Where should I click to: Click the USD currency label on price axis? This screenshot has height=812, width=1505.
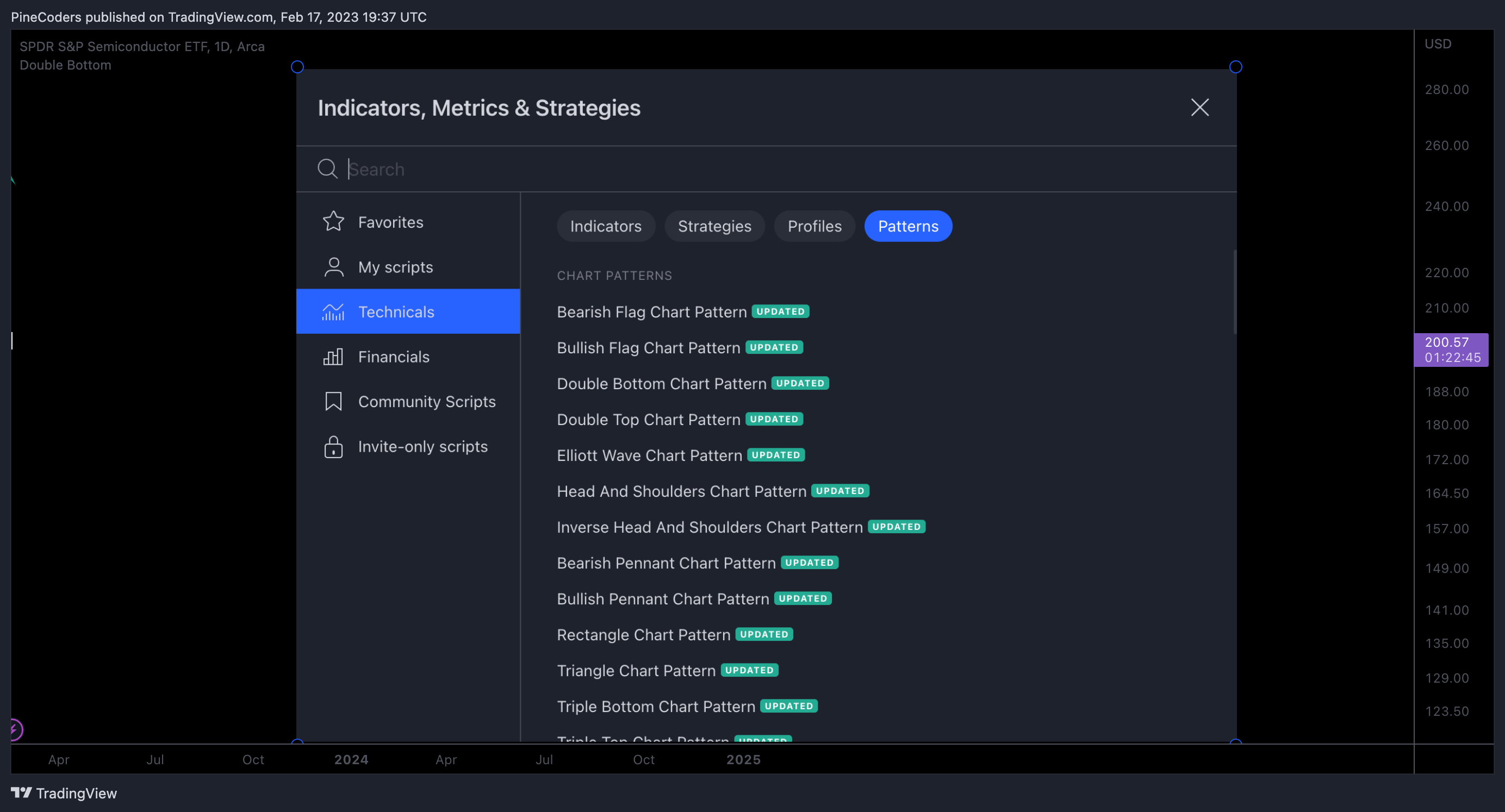[x=1438, y=44]
